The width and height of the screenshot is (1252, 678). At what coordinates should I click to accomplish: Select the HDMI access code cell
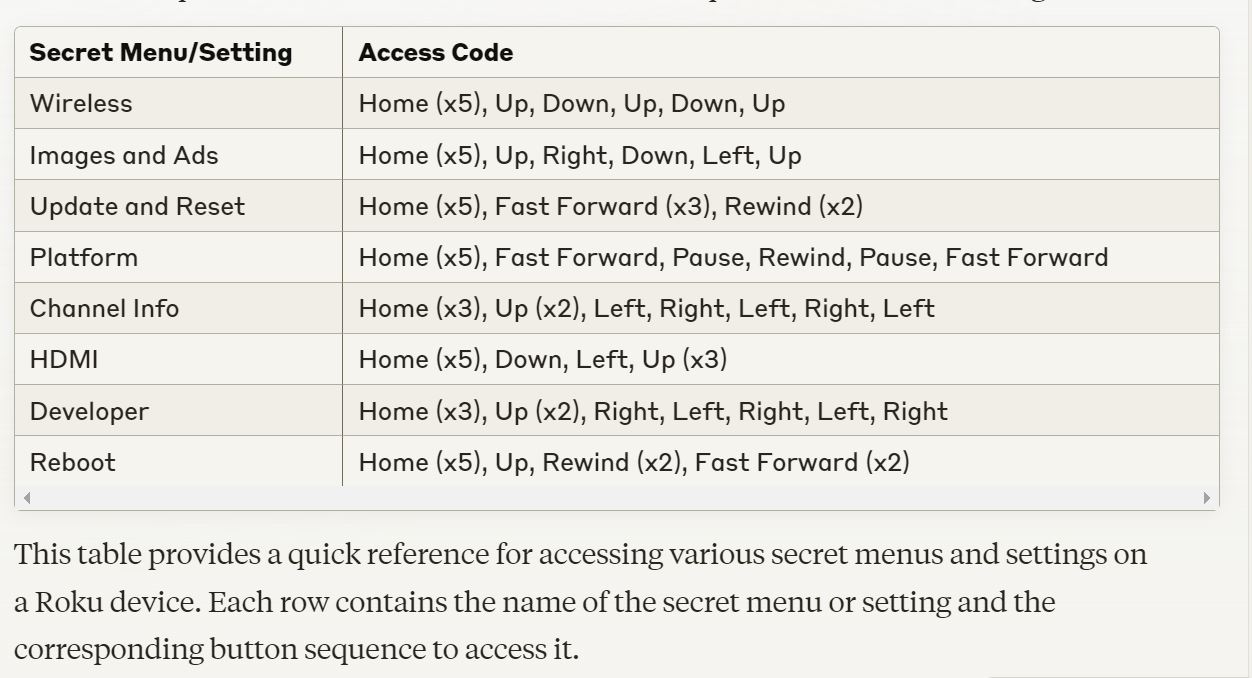543,360
